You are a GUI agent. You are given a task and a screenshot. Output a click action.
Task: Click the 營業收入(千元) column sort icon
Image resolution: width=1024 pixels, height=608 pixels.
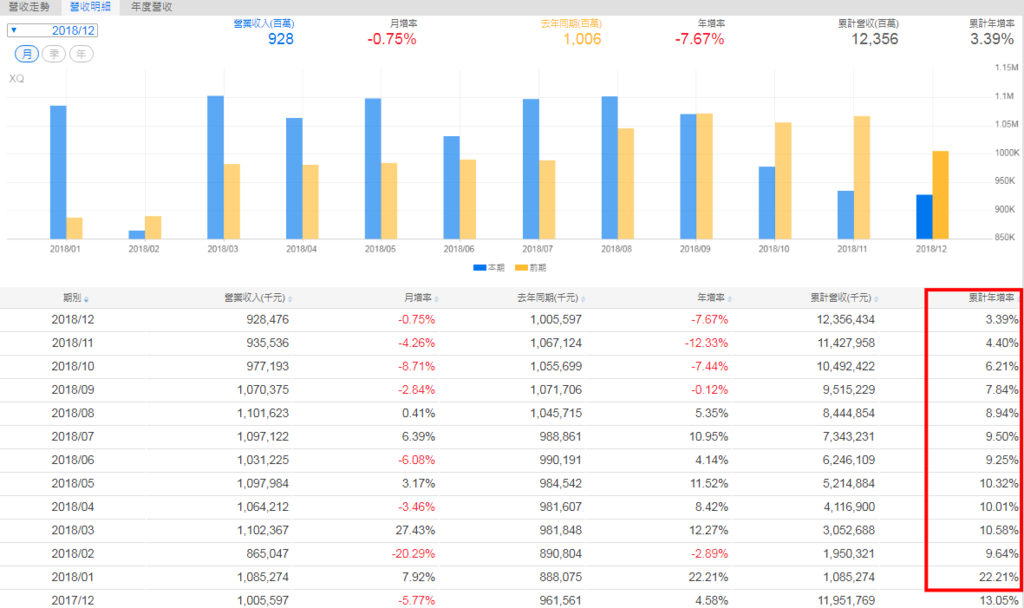coord(290,299)
